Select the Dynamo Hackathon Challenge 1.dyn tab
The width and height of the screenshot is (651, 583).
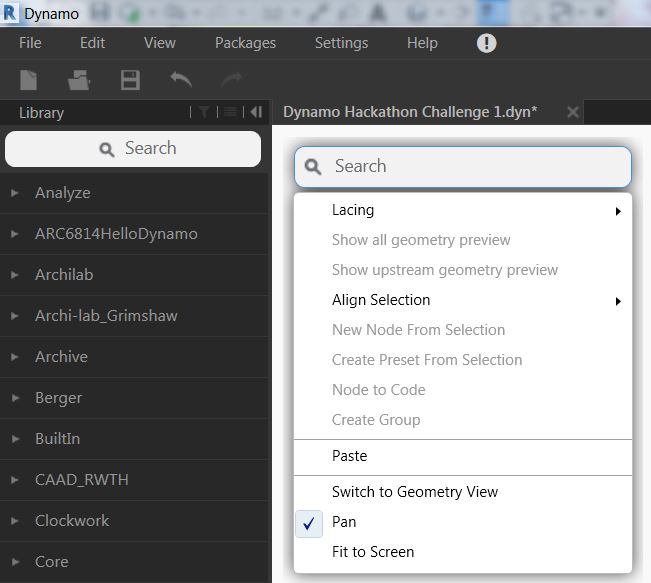(x=428, y=112)
